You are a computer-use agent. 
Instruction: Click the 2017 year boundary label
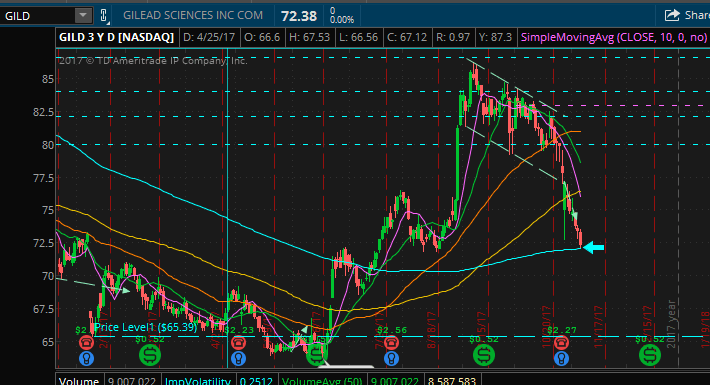tap(671, 324)
